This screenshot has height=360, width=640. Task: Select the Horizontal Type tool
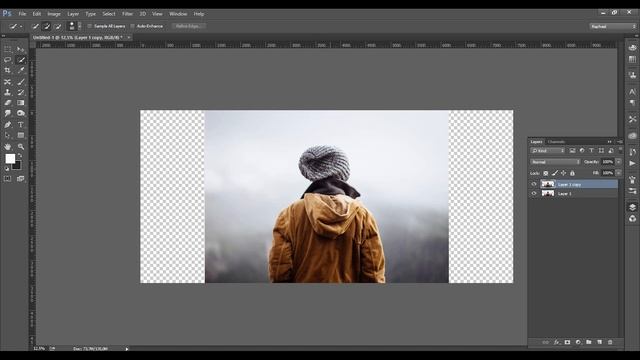point(21,124)
